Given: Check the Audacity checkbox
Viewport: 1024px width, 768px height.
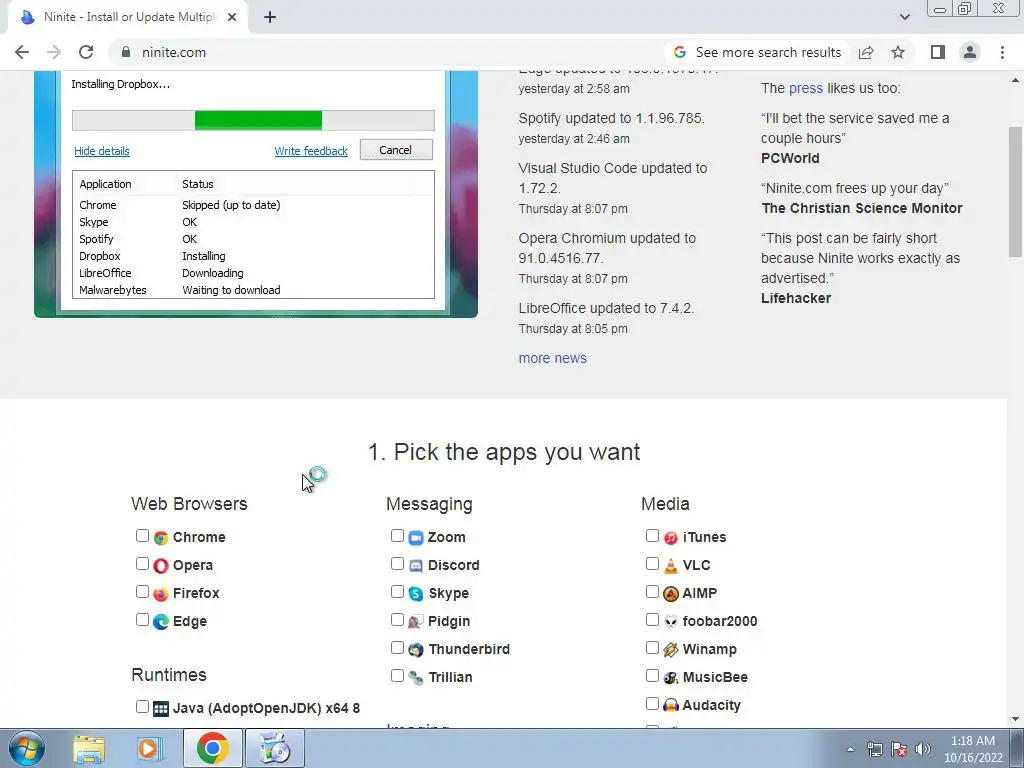Looking at the screenshot, I should 652,703.
